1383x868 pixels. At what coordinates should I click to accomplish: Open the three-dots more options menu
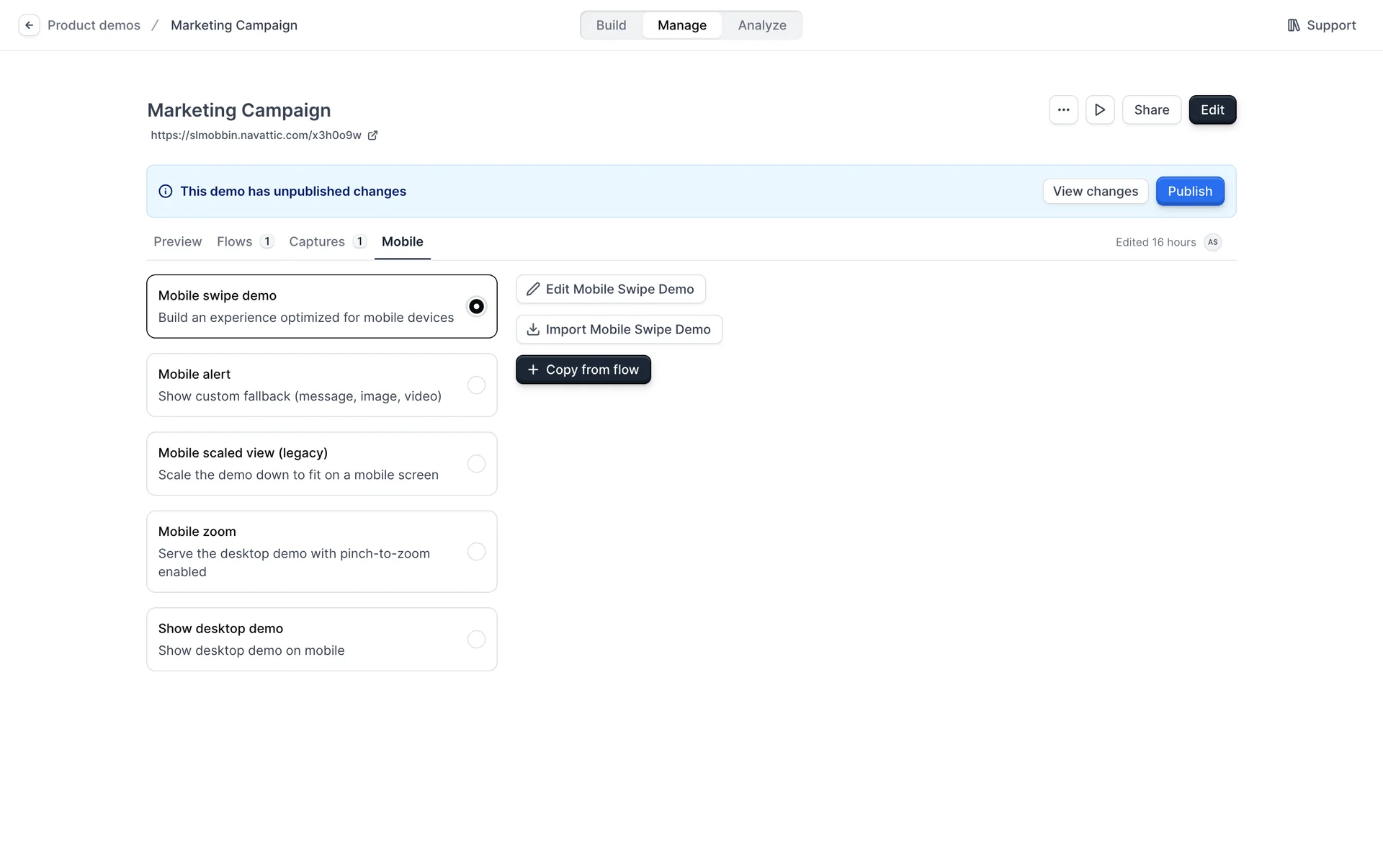click(1063, 110)
